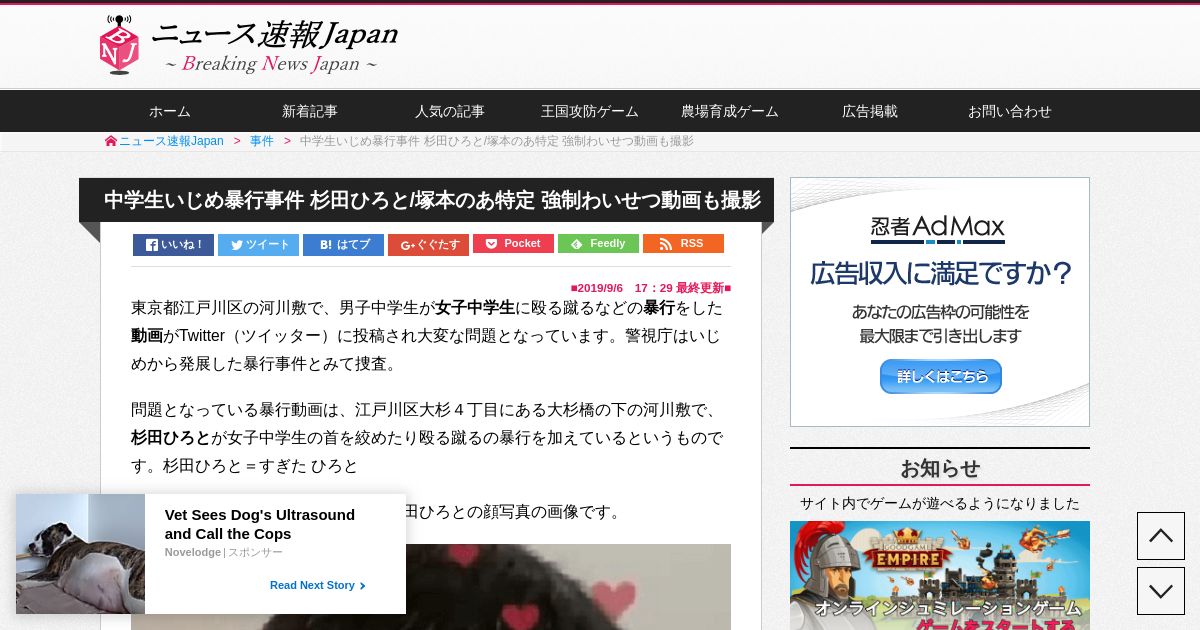Screen dimensions: 1200x630
Task: Click the ニュース速報Japan header title
Action: coord(274,35)
